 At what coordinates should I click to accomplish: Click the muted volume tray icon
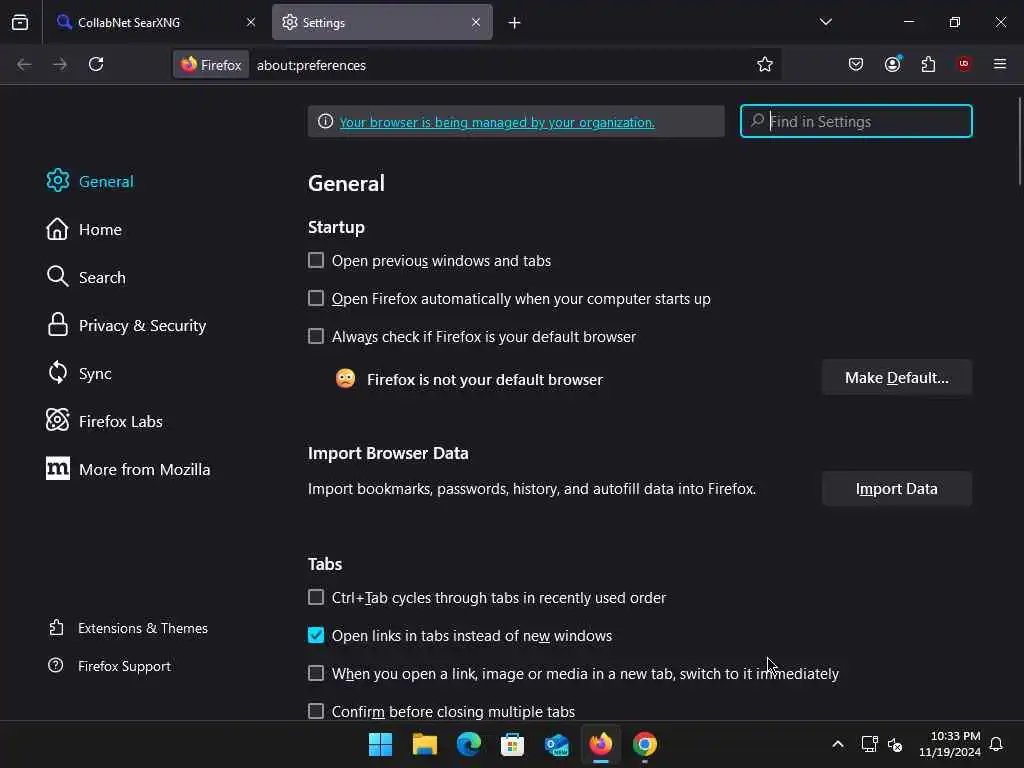click(895, 744)
